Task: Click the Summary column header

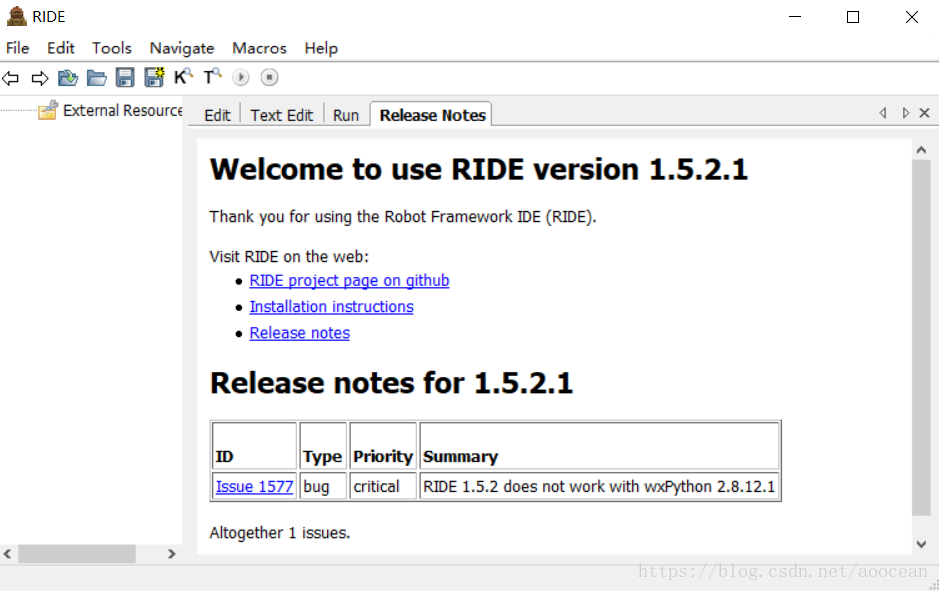Action: click(x=599, y=447)
